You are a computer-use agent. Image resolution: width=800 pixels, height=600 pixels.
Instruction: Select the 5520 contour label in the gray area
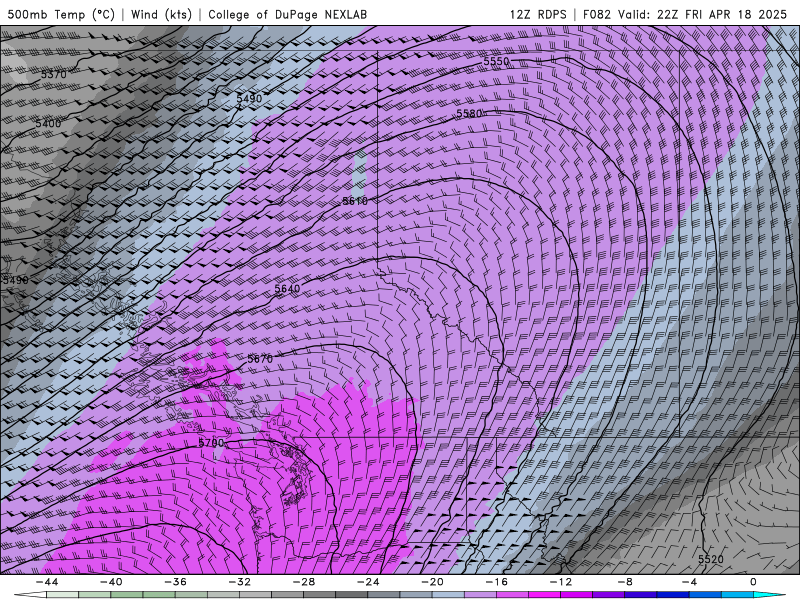click(x=711, y=559)
